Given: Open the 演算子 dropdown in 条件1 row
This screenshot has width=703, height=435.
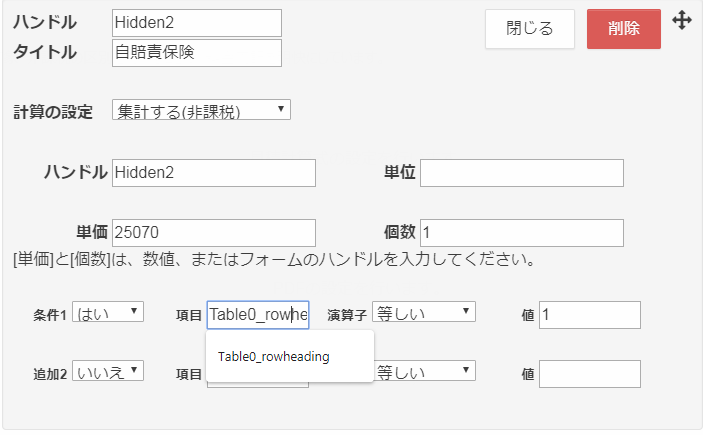Looking at the screenshot, I should tap(424, 313).
